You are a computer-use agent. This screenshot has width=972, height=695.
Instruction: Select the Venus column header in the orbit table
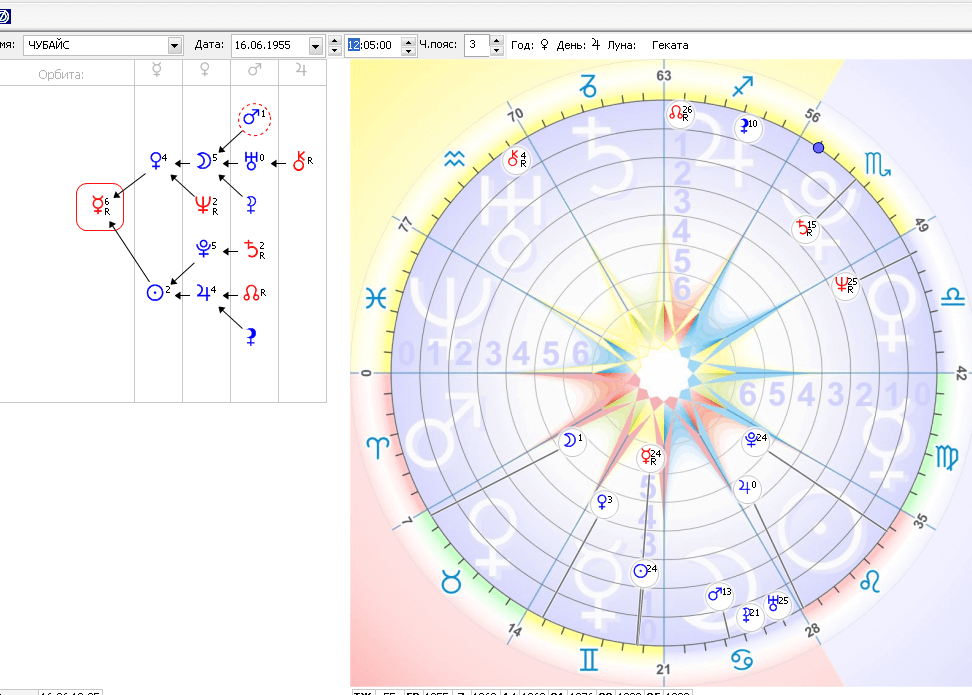[x=206, y=71]
